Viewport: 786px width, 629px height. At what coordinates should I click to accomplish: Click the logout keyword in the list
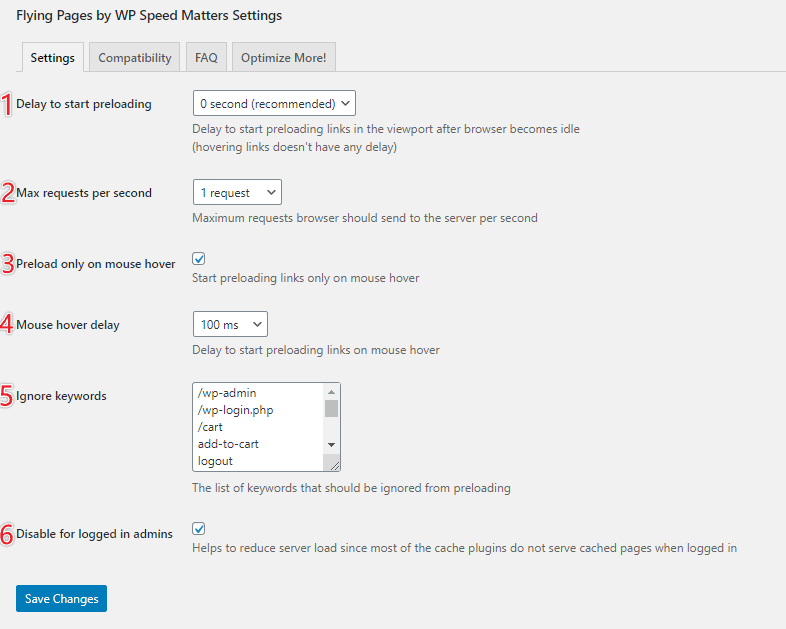point(215,461)
